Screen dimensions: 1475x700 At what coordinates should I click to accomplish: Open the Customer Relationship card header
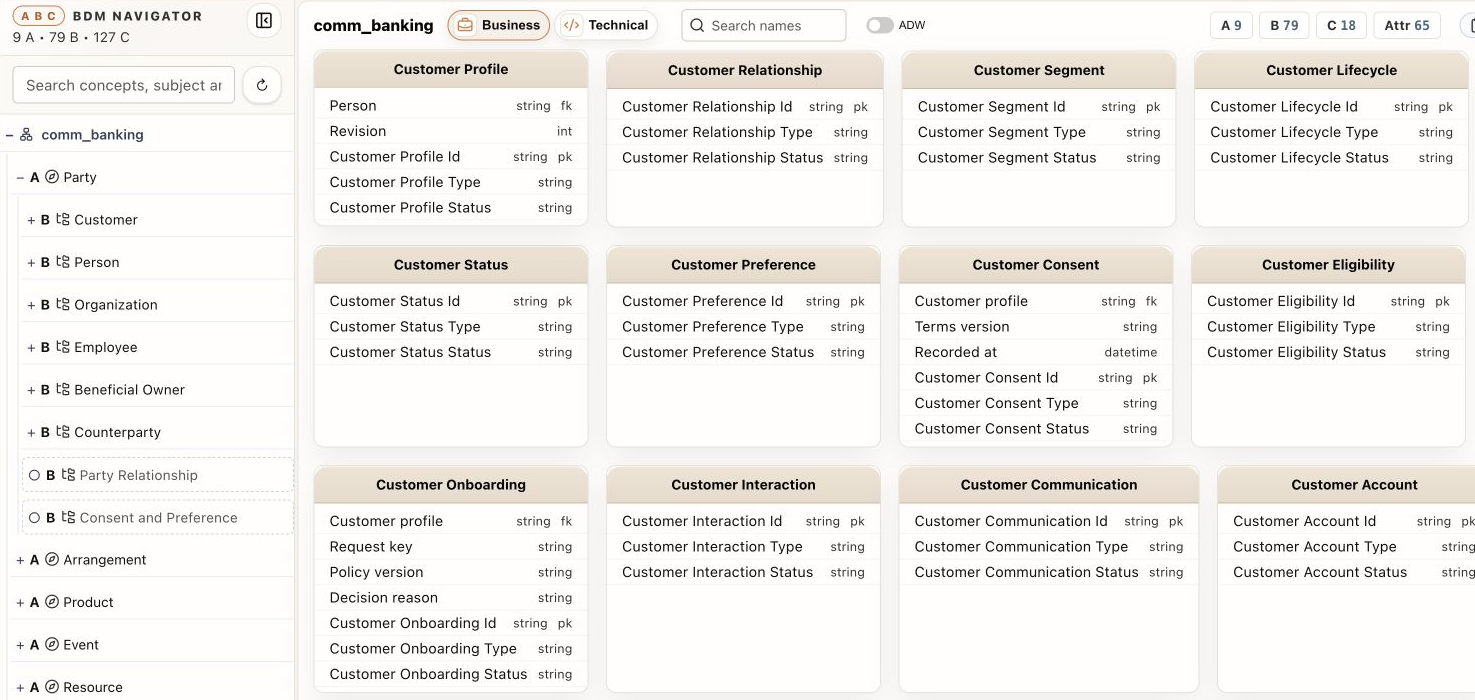pyautogui.click(x=745, y=70)
